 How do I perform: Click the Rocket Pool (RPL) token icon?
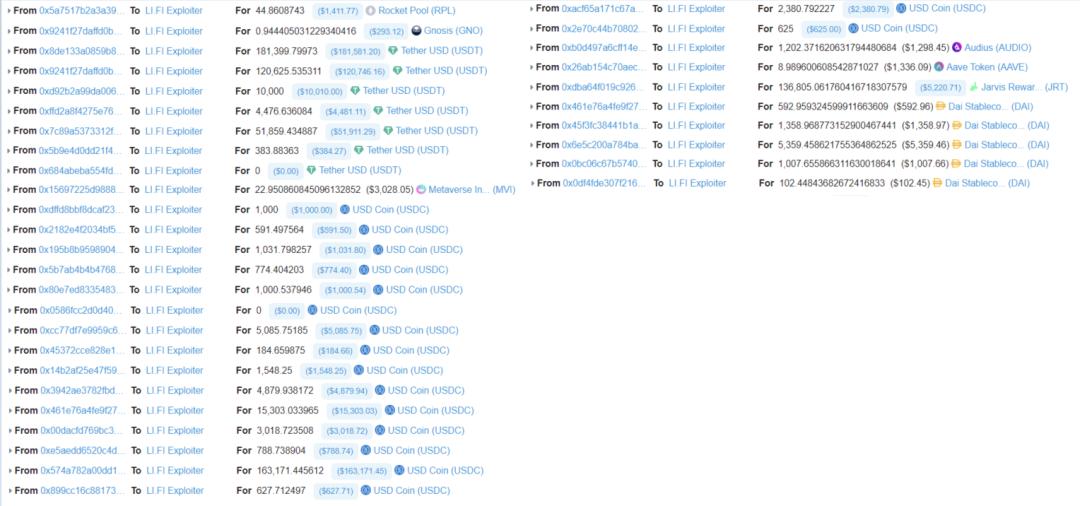[x=371, y=11]
